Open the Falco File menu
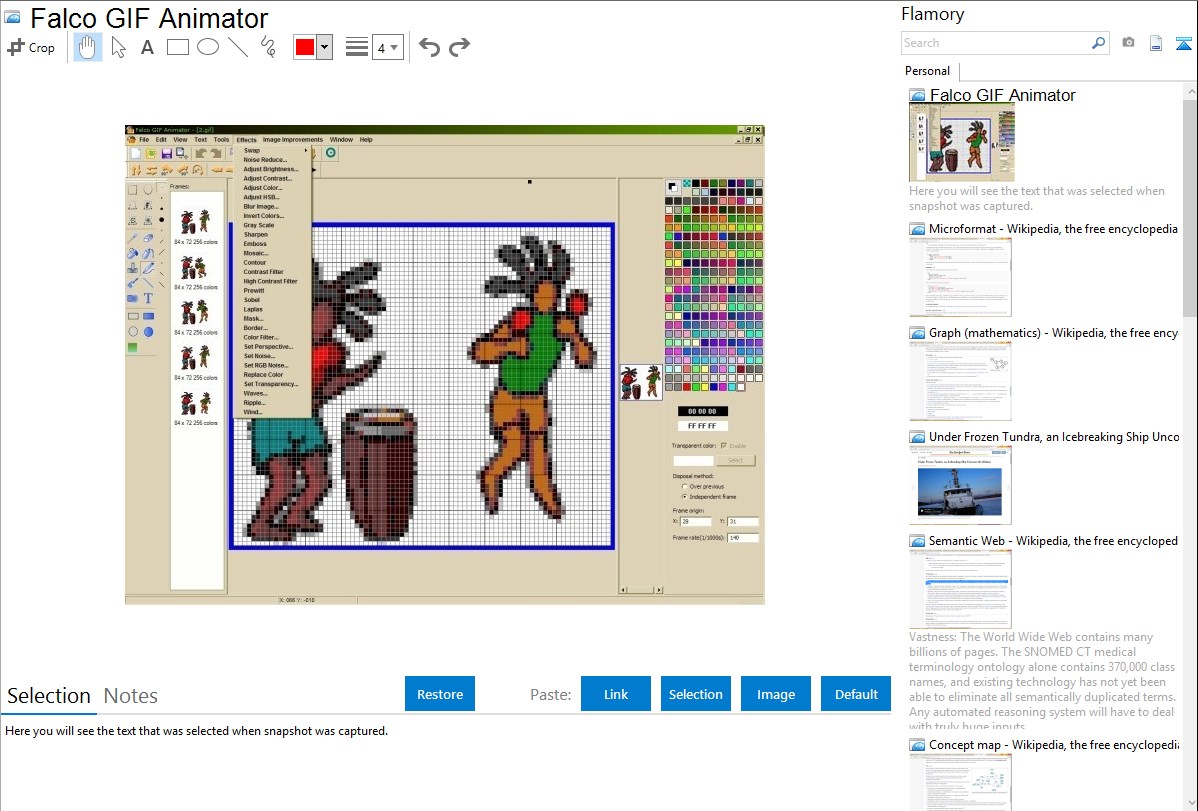 [144, 140]
